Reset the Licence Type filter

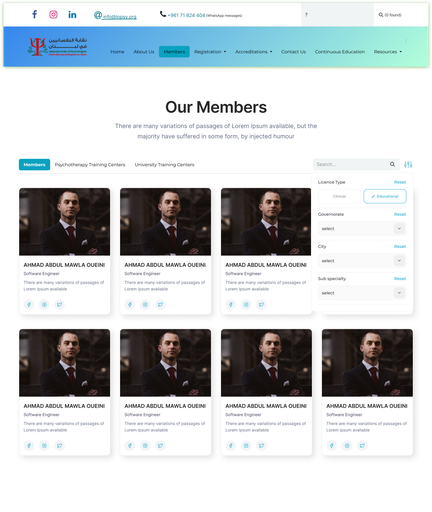(x=400, y=182)
